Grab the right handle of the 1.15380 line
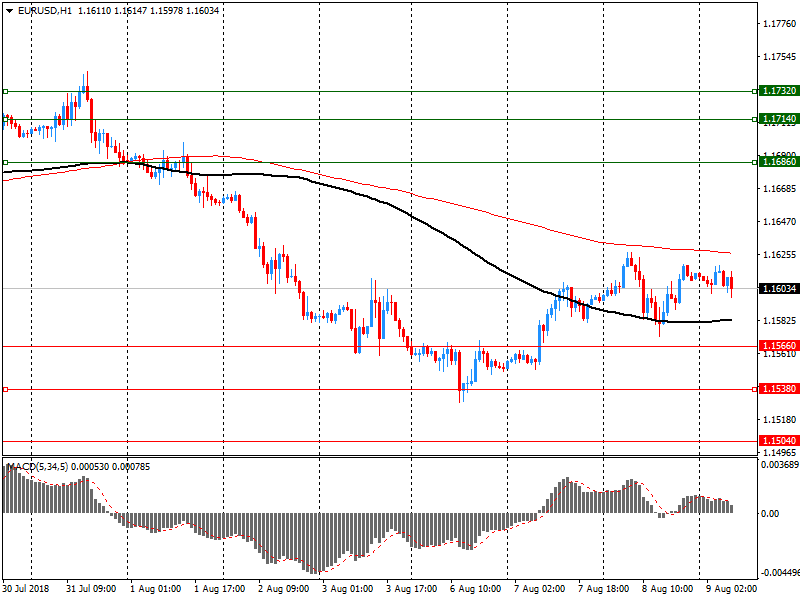This screenshot has width=800, height=600. tap(755, 389)
